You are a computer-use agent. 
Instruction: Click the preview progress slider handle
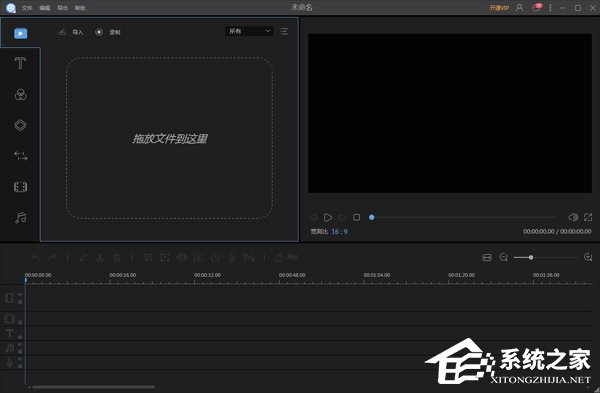click(372, 217)
